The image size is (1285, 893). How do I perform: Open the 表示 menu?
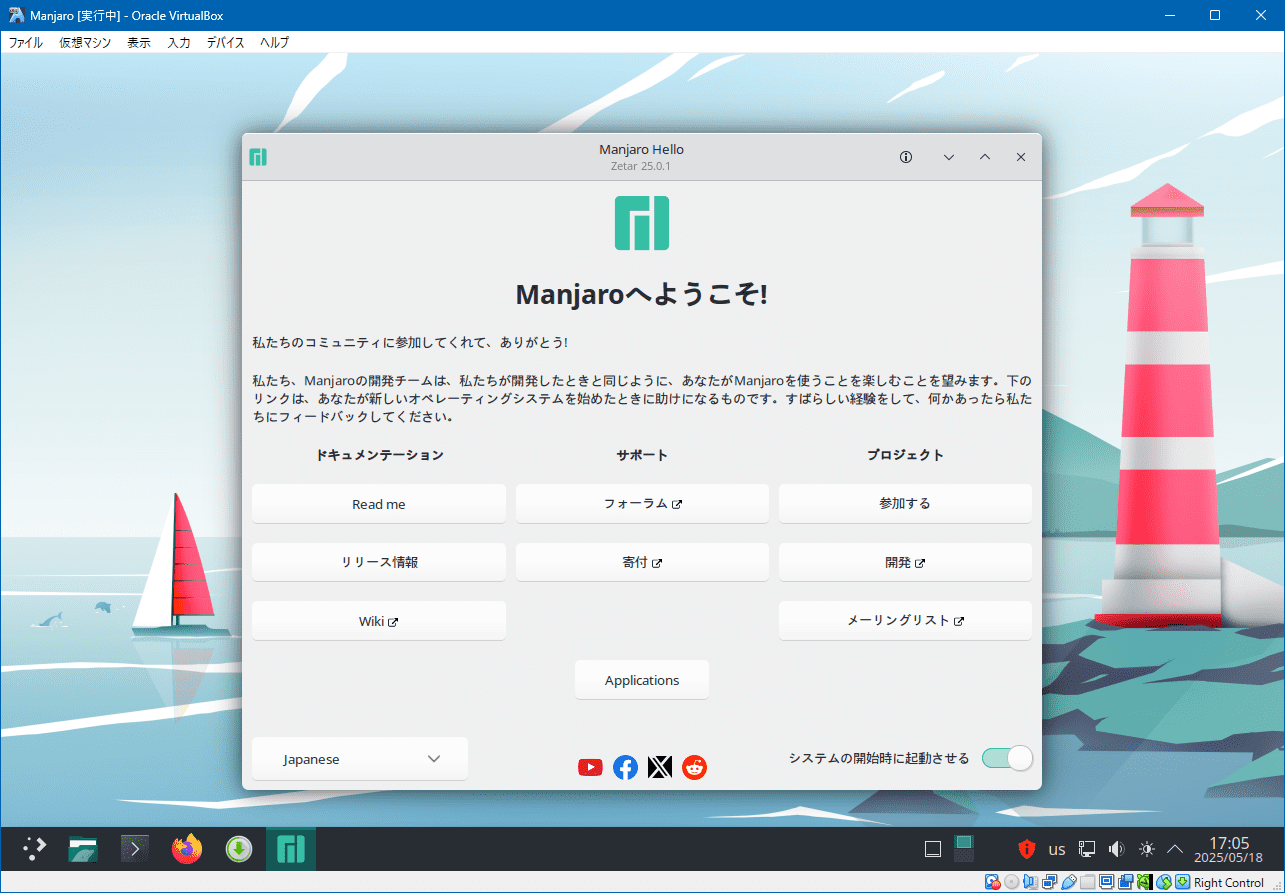click(x=139, y=43)
